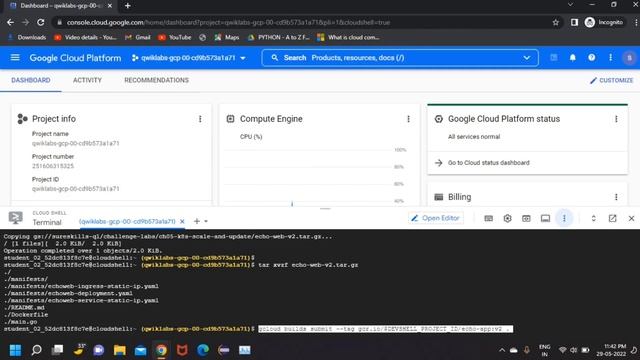The width and height of the screenshot is (640, 360).
Task: Open notifications bell
Action: pos(573,58)
